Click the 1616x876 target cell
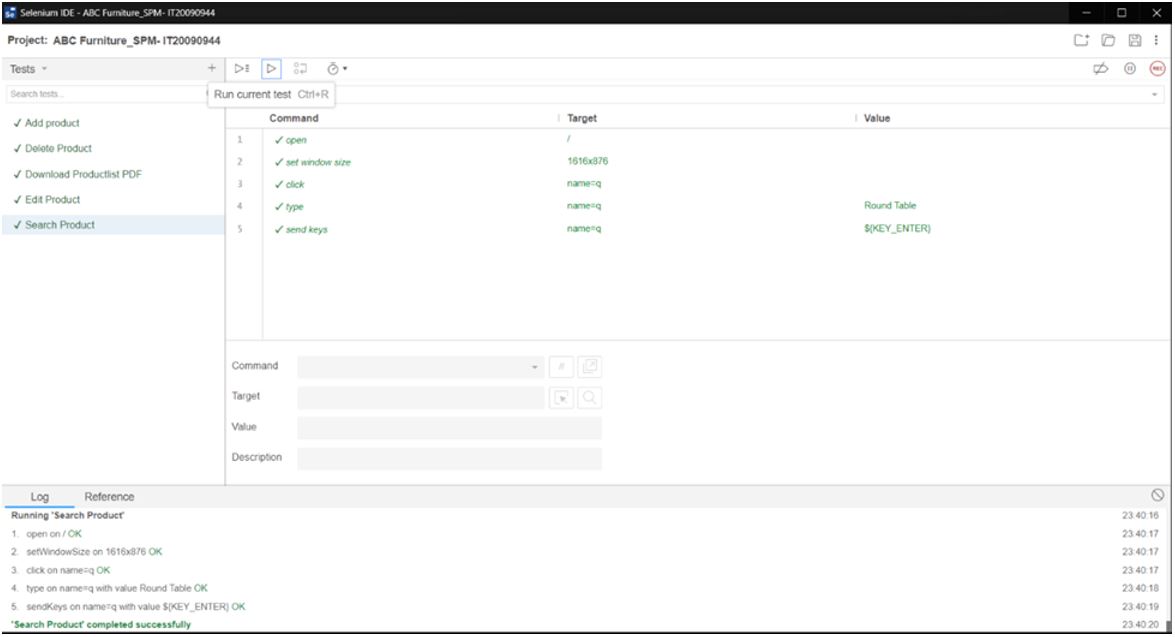 [588, 161]
